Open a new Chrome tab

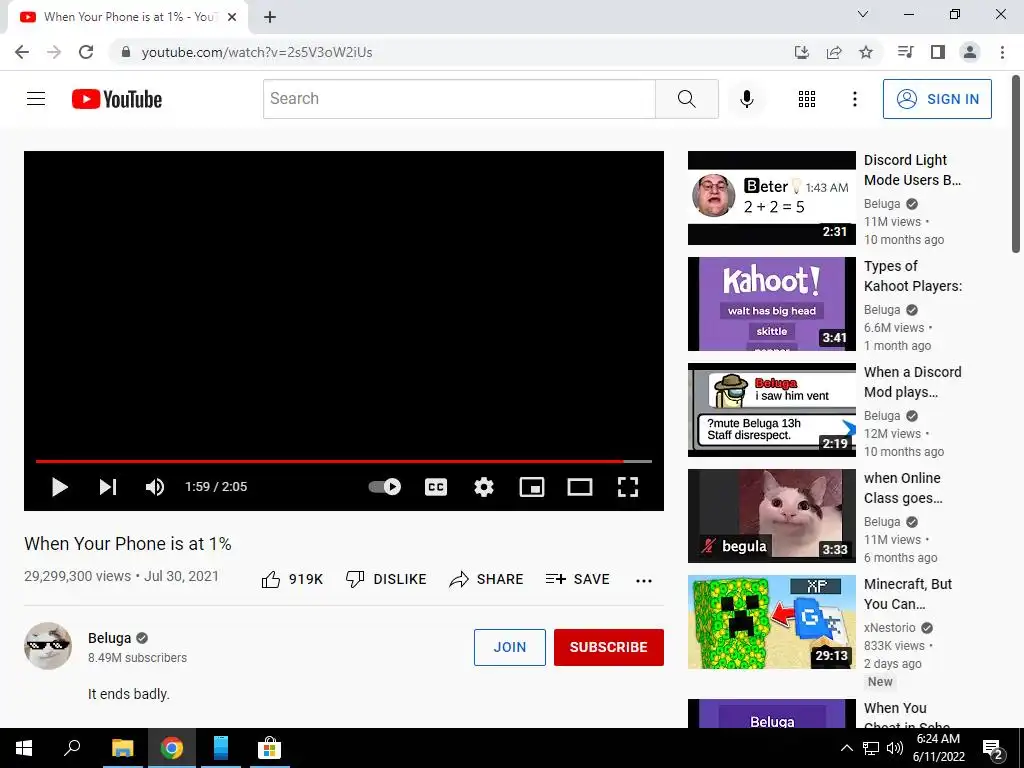[270, 18]
